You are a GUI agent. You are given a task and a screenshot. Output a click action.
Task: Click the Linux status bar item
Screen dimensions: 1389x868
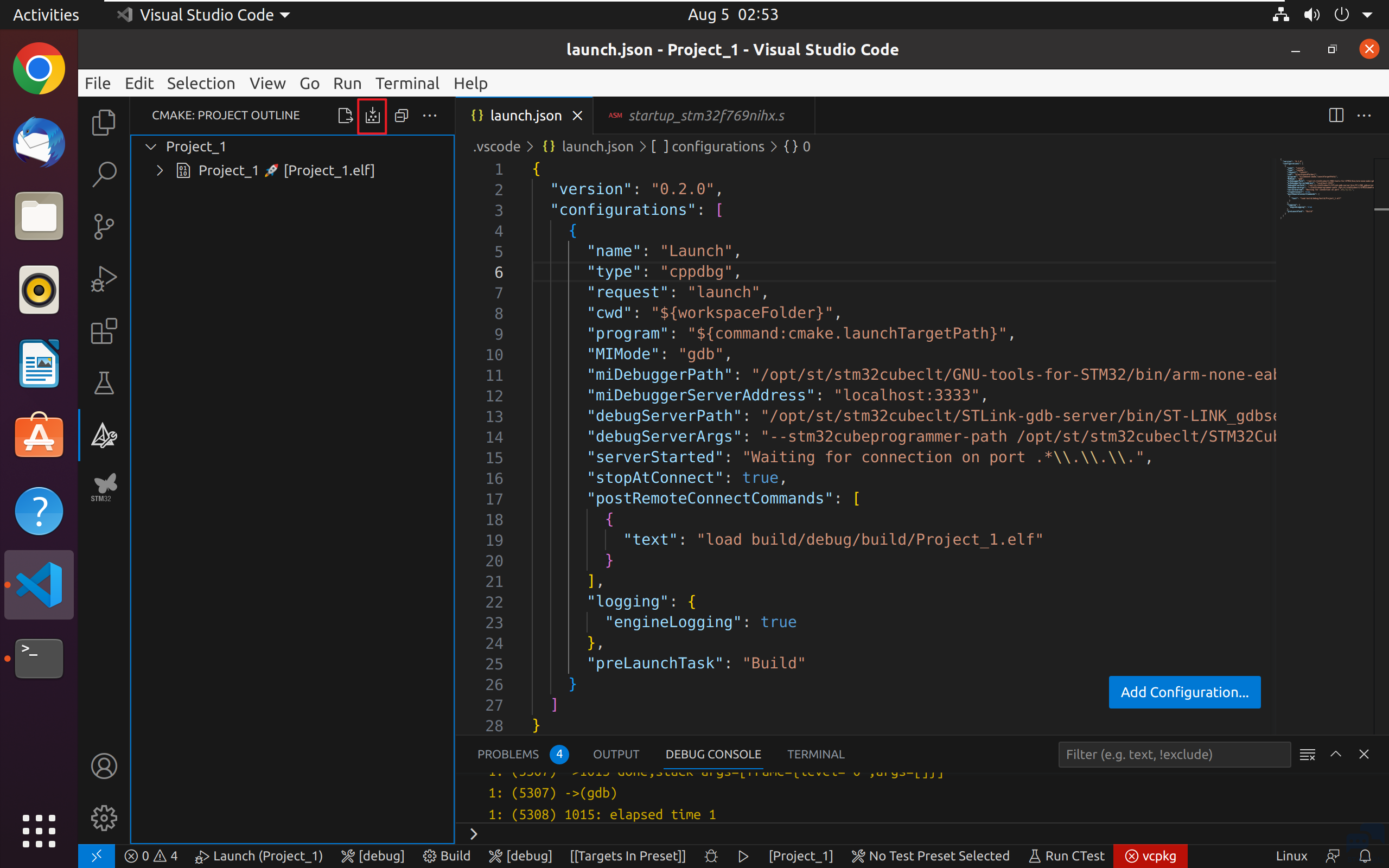pyautogui.click(x=1291, y=856)
